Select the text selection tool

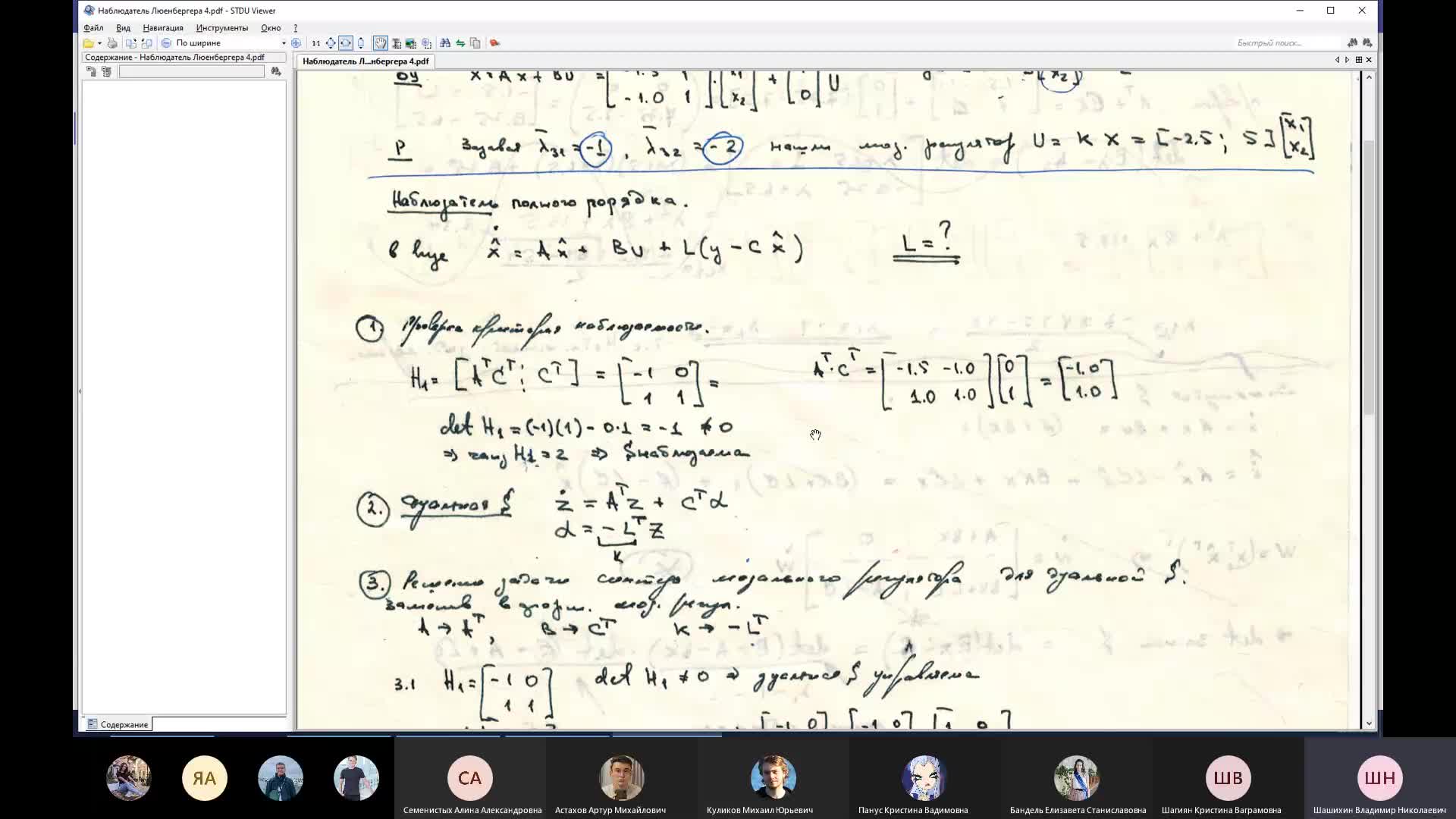396,43
